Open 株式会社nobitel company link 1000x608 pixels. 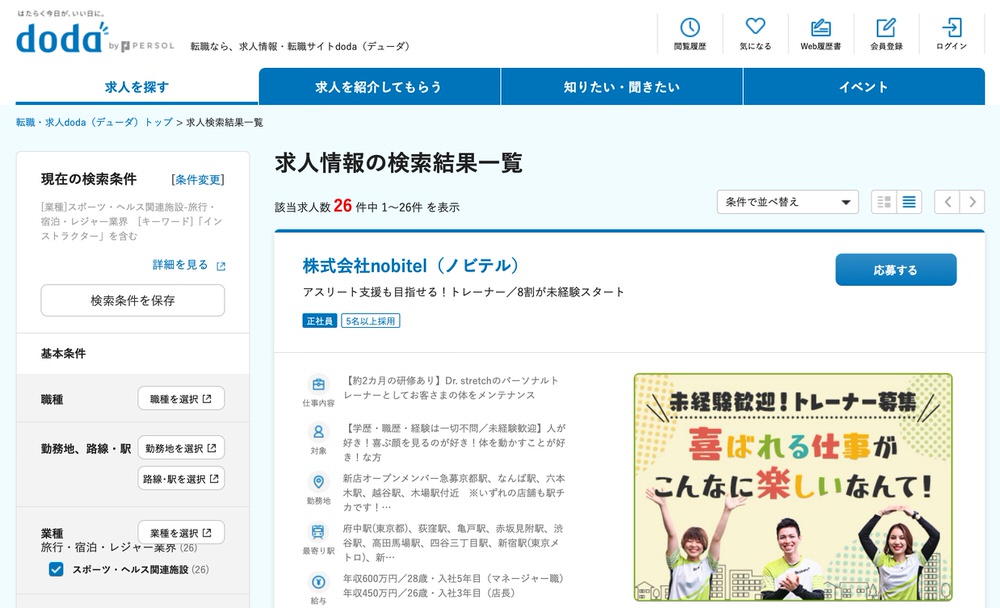(x=411, y=266)
